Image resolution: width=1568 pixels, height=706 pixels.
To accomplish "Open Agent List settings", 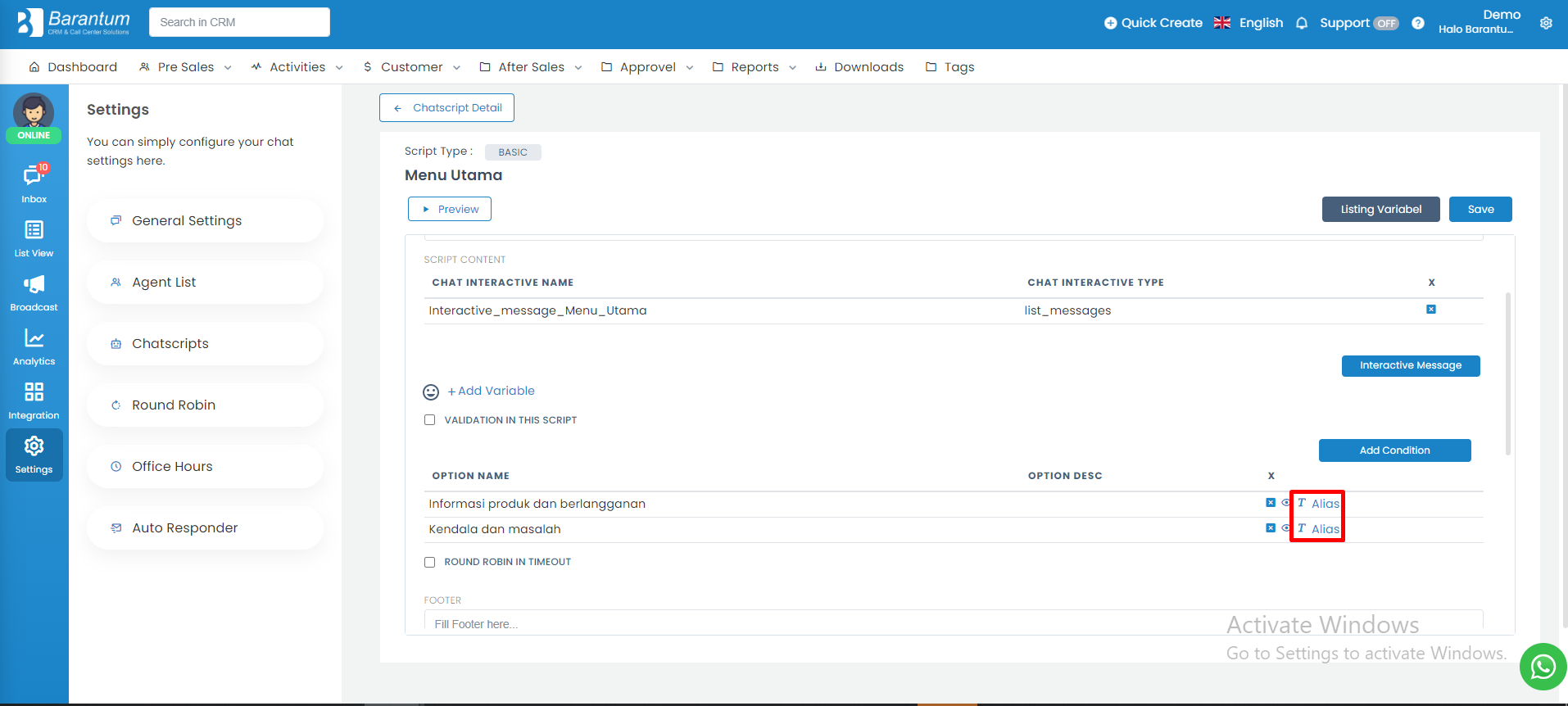I will pos(205,283).
